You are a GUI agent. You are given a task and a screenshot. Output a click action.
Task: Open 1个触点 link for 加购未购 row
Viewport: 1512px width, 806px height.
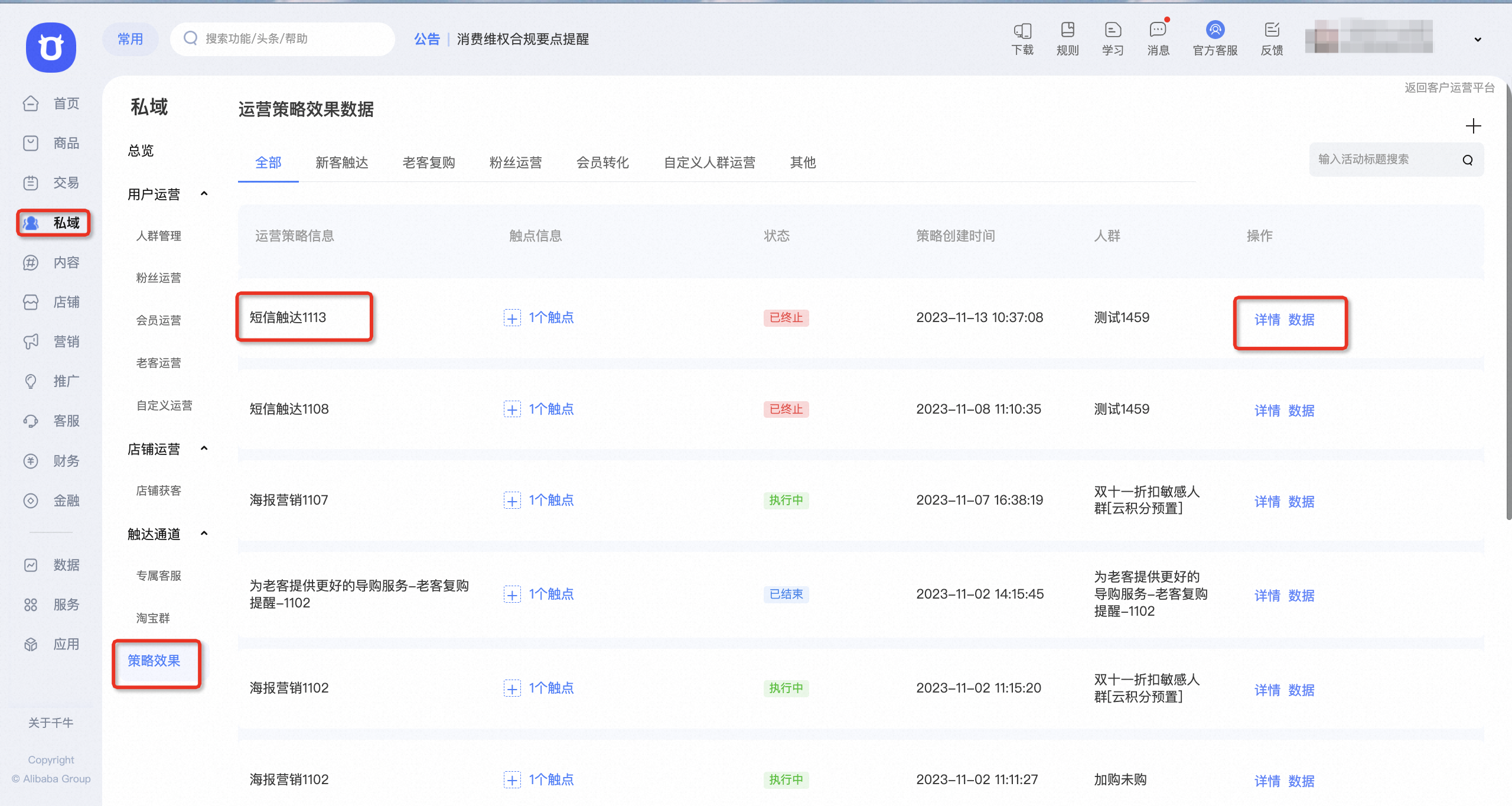[x=551, y=780]
